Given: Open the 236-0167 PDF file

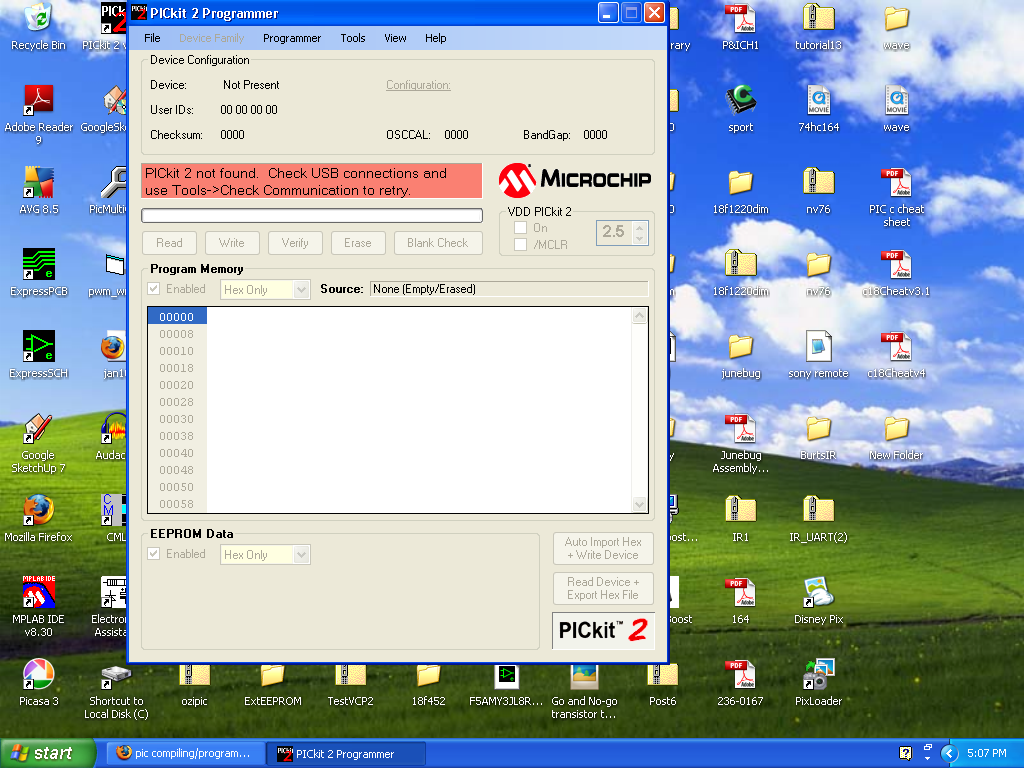Looking at the screenshot, I should [x=741, y=683].
